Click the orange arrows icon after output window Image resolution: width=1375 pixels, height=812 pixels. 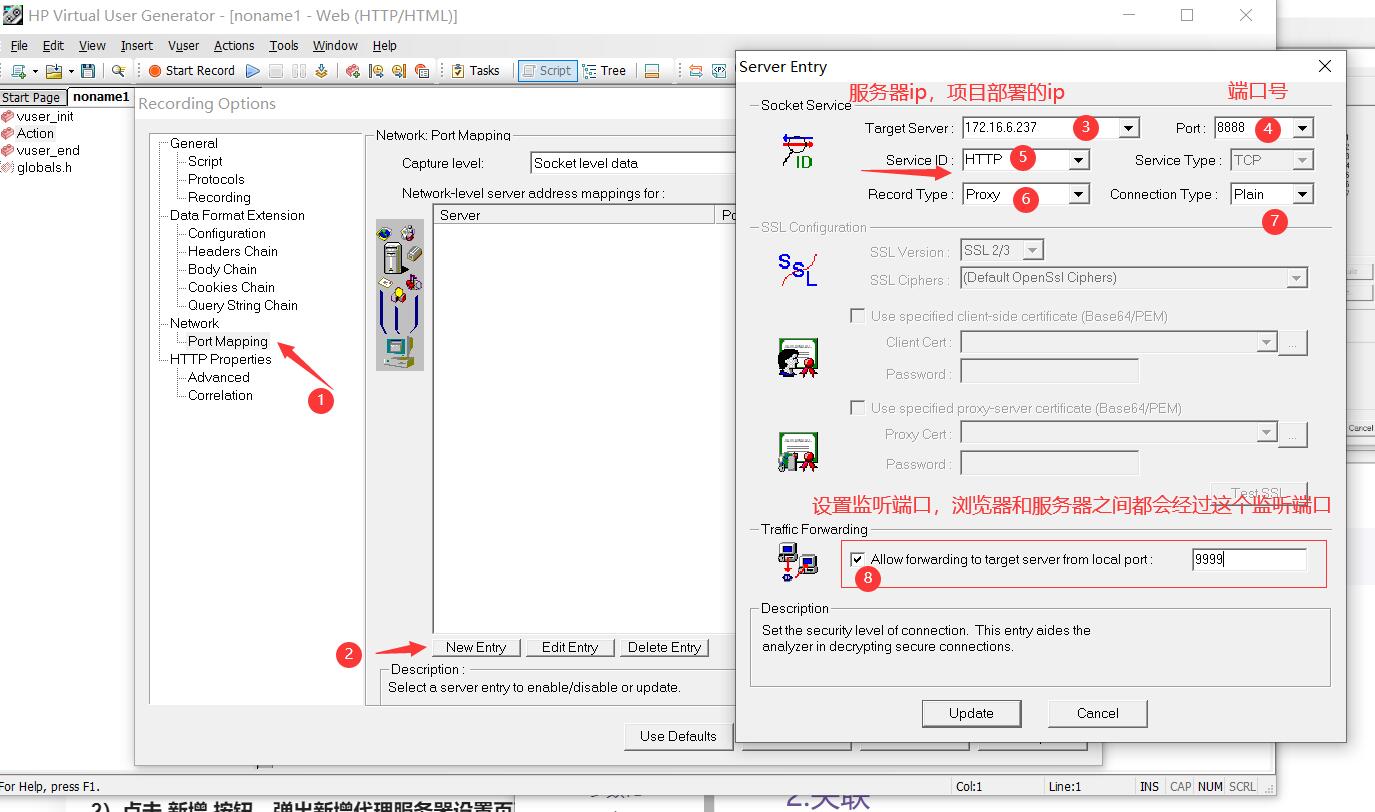point(696,70)
